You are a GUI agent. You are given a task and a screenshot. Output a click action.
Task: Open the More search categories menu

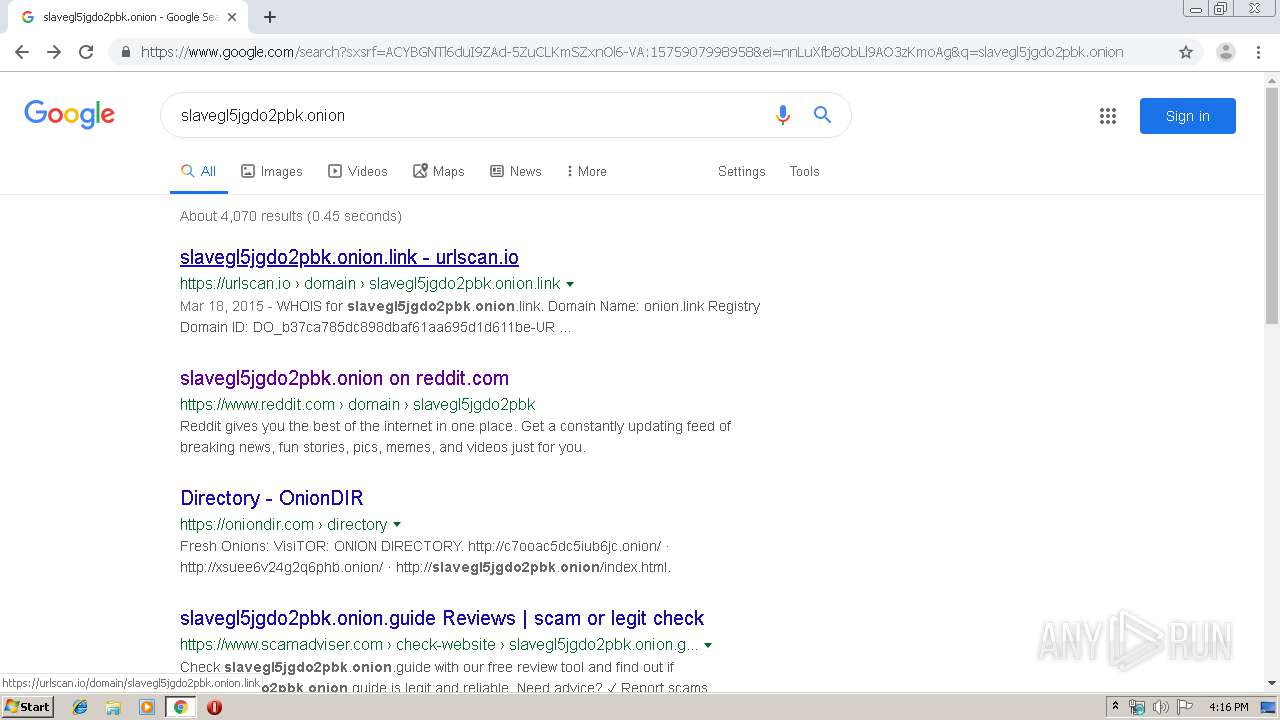click(x=587, y=171)
